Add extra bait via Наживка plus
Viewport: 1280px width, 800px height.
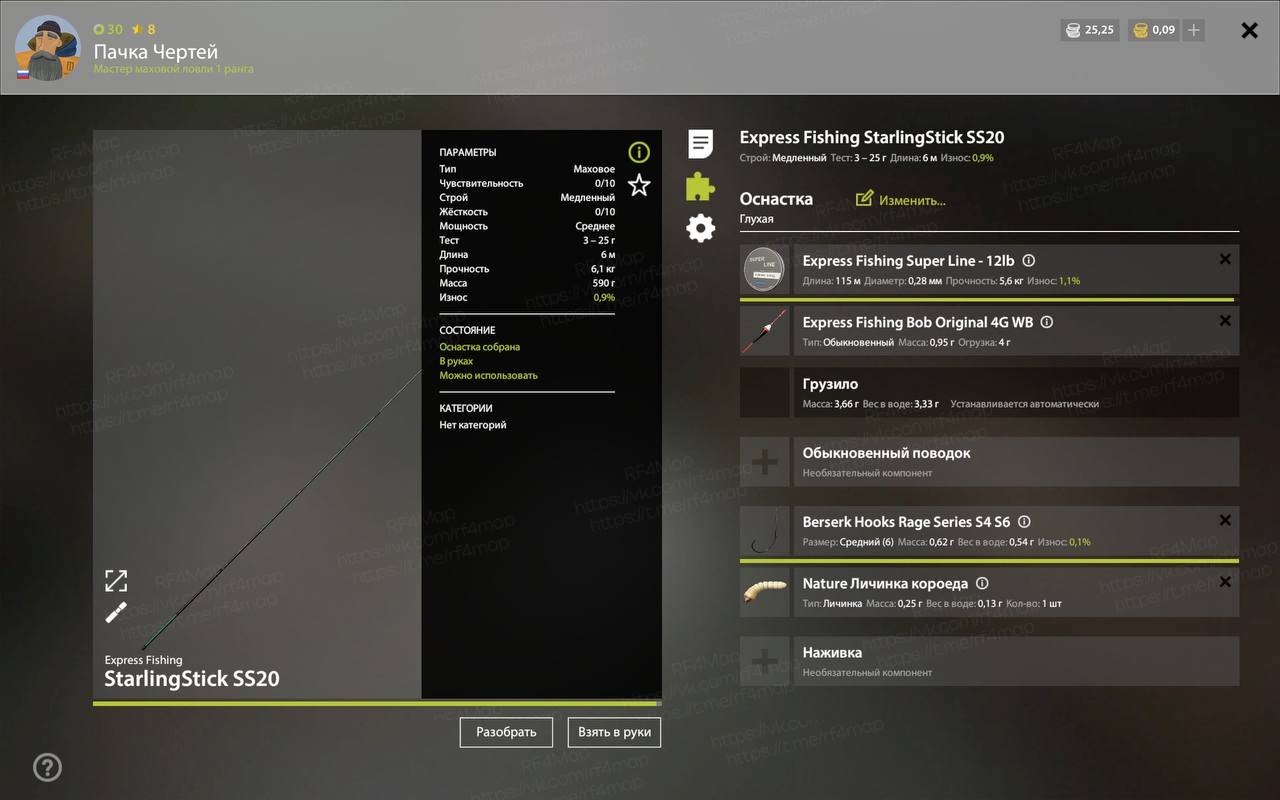point(765,661)
